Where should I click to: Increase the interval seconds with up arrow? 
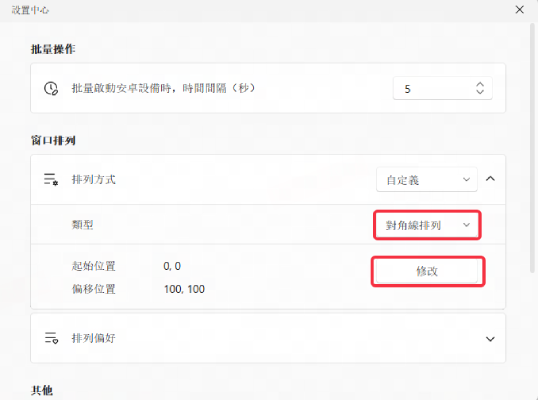click(480, 84)
